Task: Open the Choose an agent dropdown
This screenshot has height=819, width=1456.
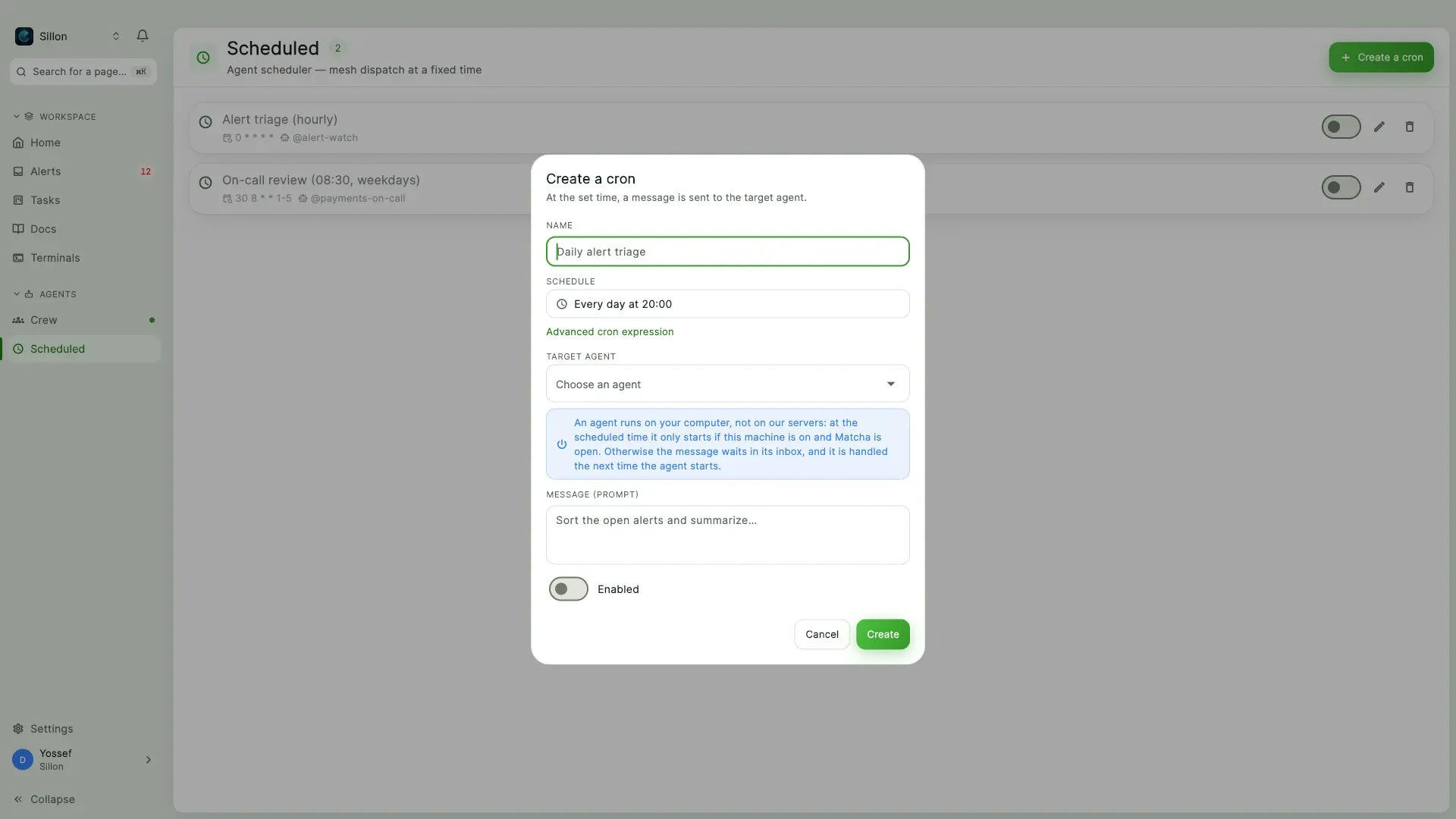Action: (727, 384)
